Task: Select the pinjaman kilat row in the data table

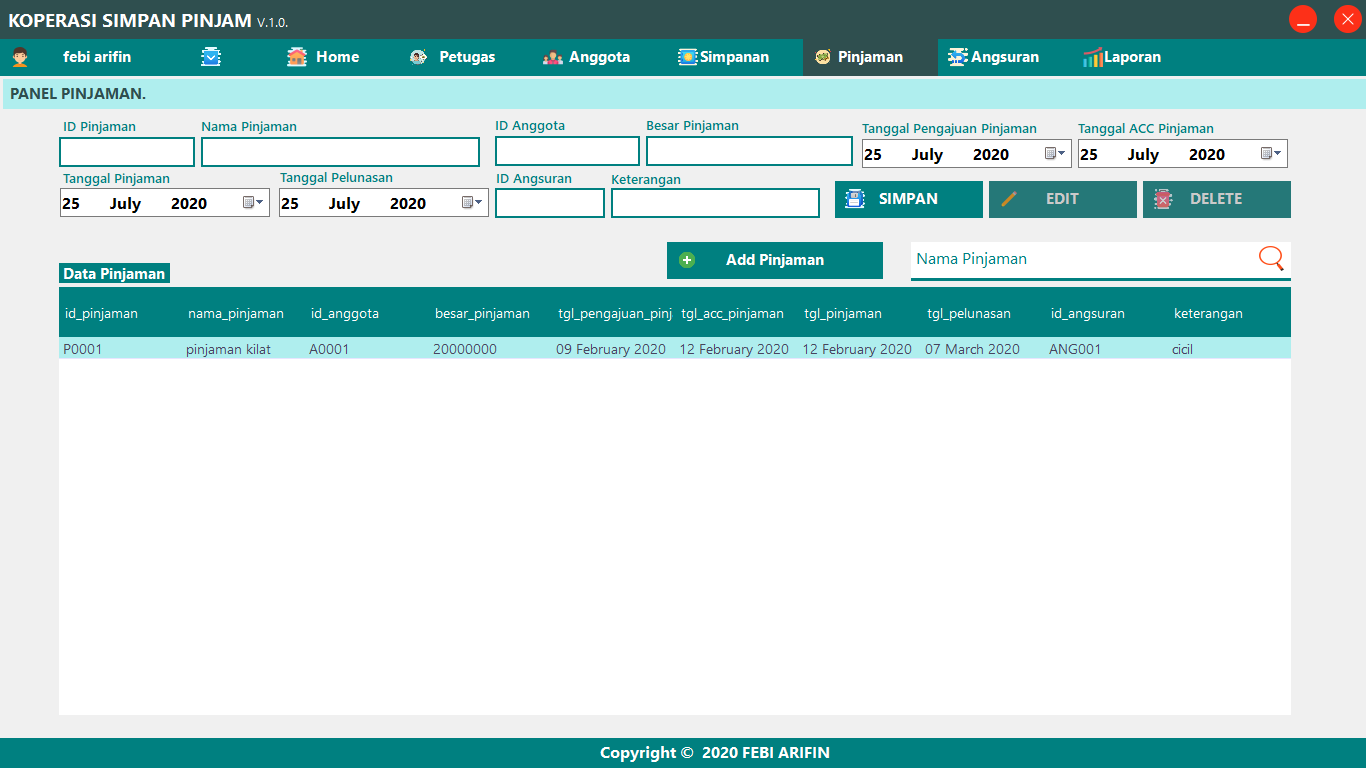Action: [x=400, y=349]
